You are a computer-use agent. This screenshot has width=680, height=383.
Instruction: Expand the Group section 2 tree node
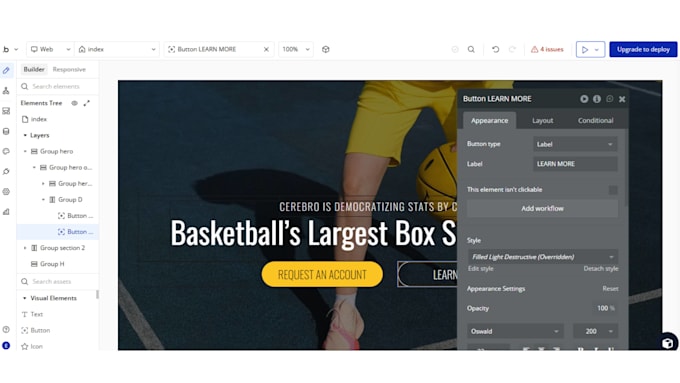pos(25,248)
